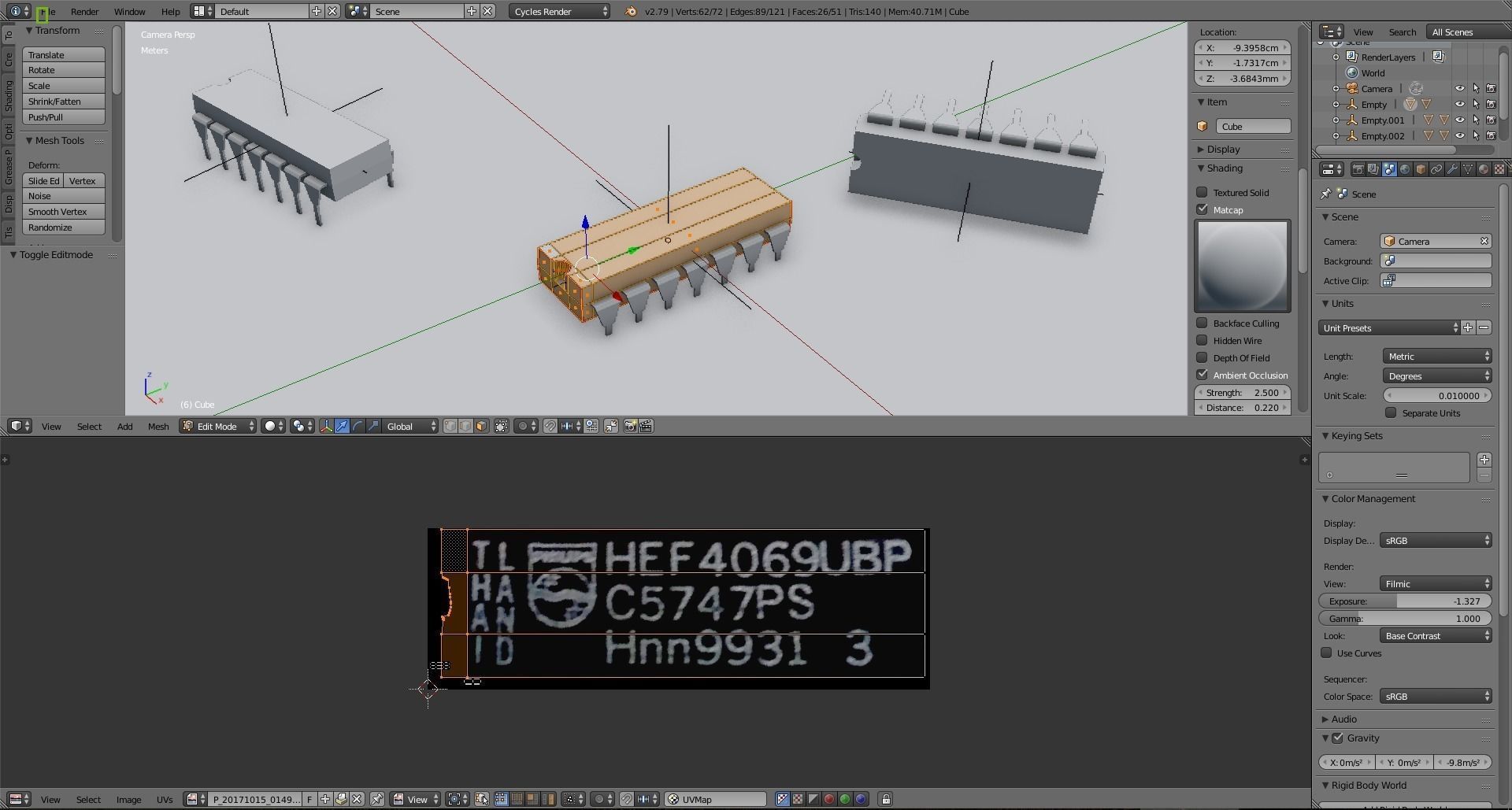Click the Rotate button
The width and height of the screenshot is (1512, 810).
[64, 70]
